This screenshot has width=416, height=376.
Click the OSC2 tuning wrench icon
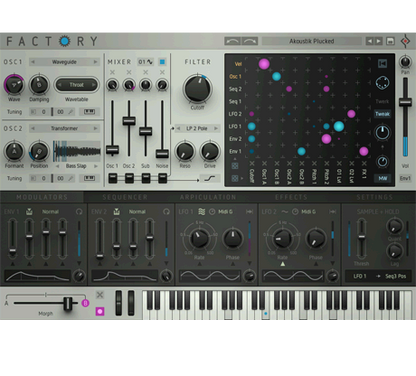[x=71, y=179]
